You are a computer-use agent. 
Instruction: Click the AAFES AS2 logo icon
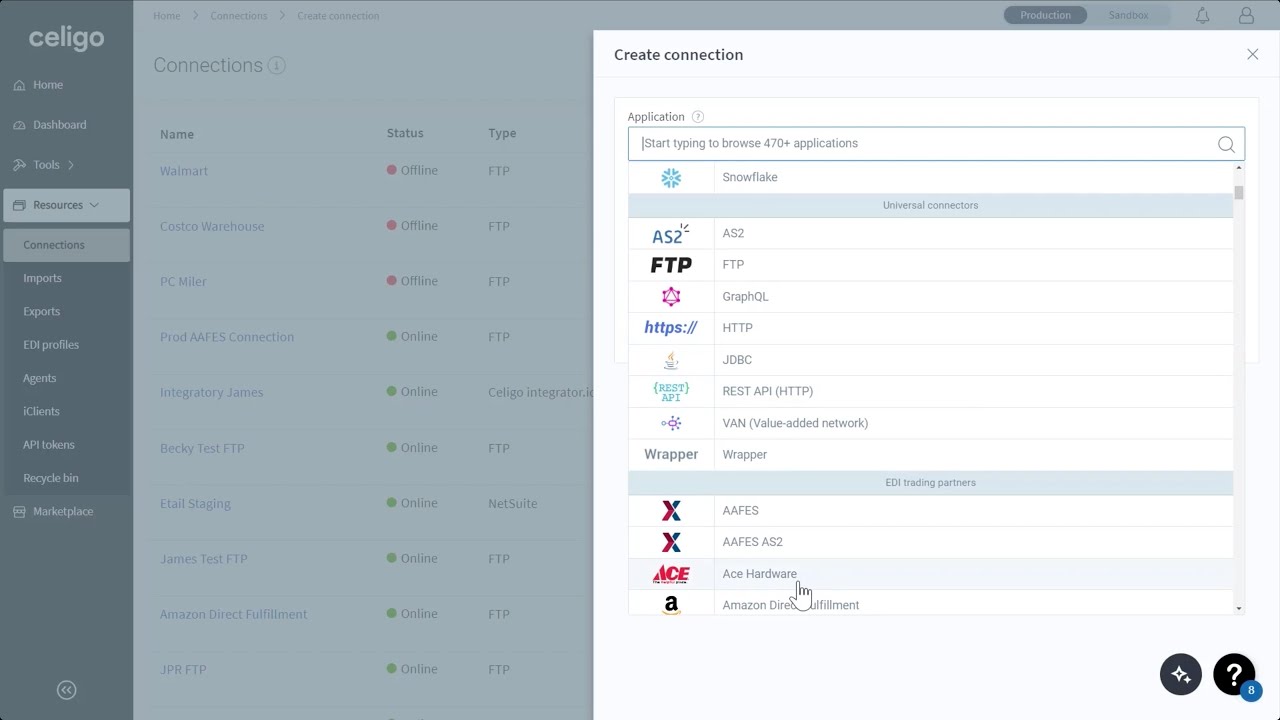pyautogui.click(x=671, y=542)
